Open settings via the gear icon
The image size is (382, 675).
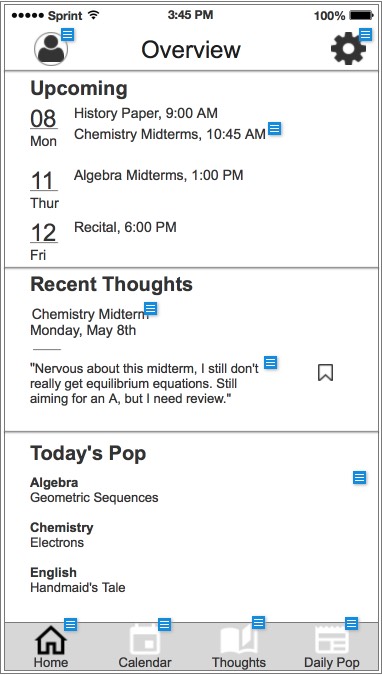pos(348,48)
